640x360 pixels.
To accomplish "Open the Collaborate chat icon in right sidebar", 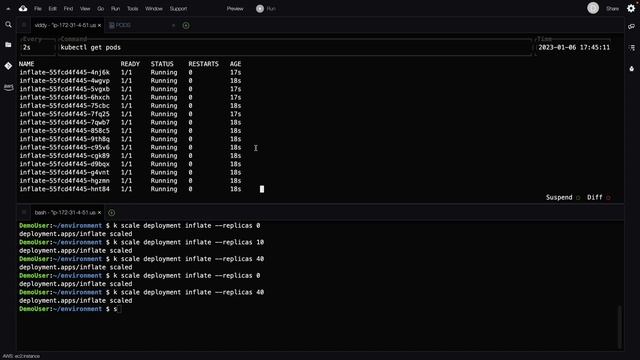I will tap(631, 27).
